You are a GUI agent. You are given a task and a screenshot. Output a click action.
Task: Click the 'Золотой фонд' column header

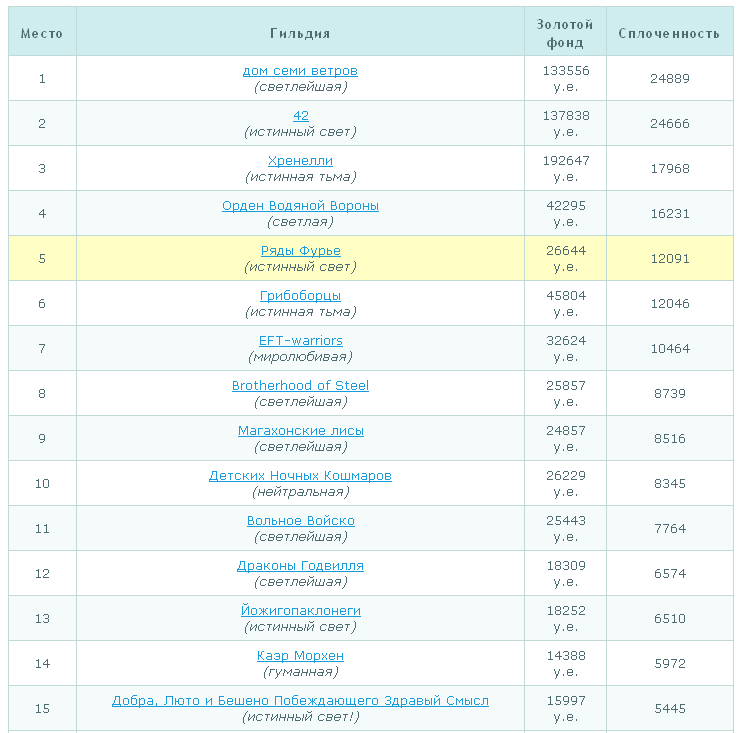tap(565, 33)
